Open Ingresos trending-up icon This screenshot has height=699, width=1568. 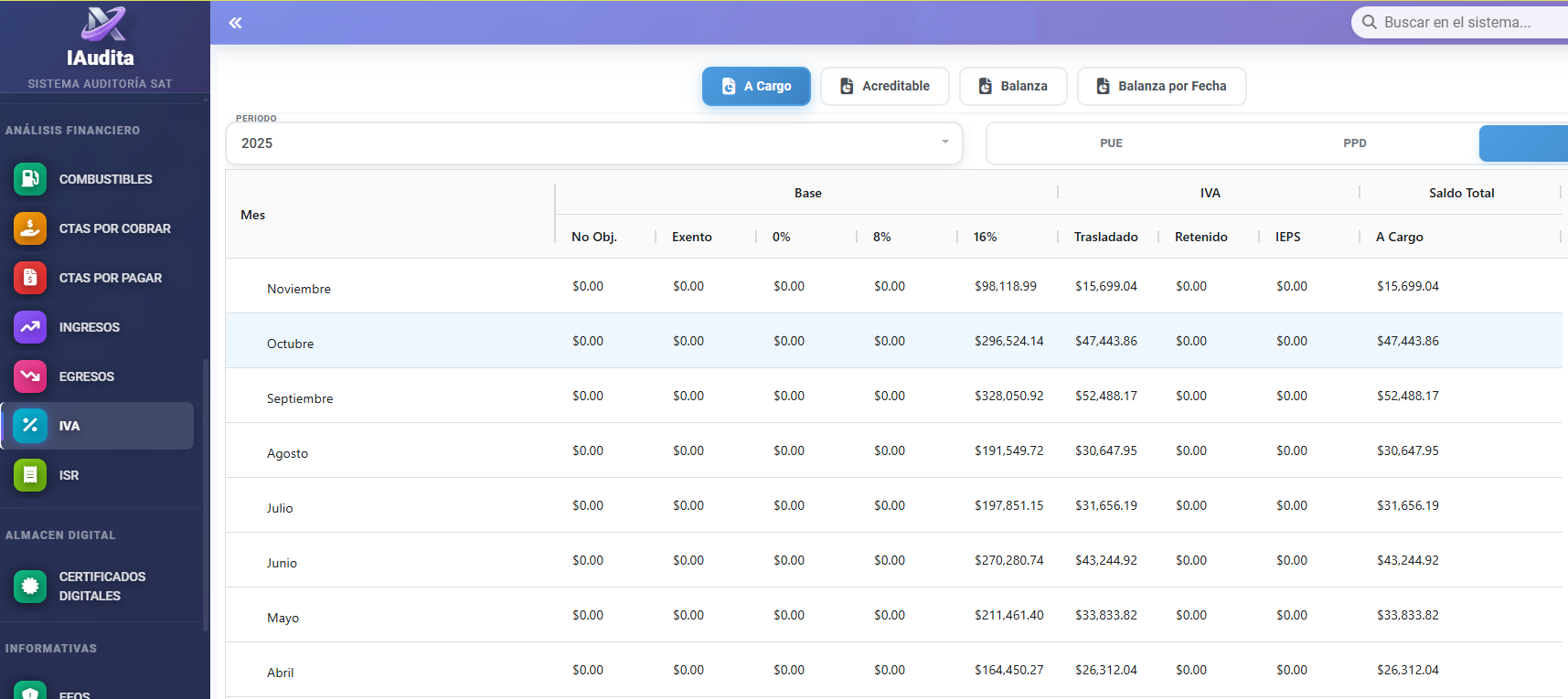[x=30, y=327]
